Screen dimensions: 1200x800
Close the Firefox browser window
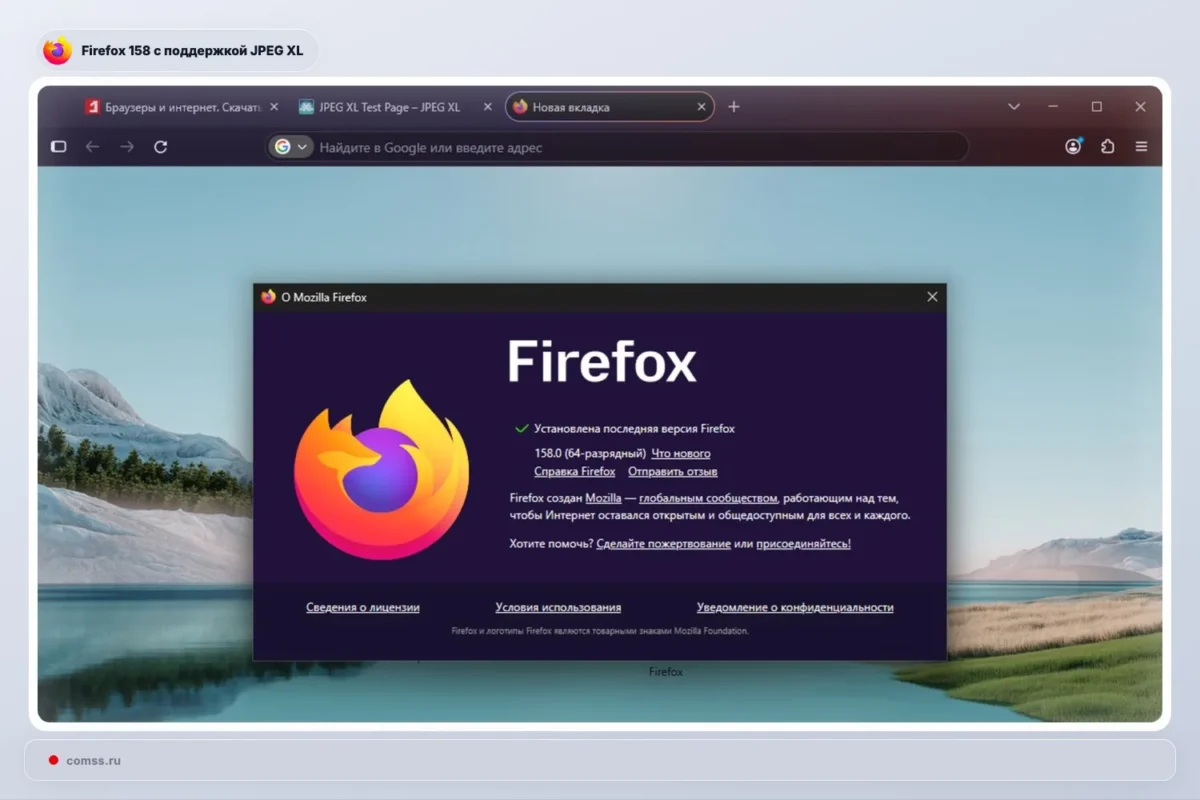coord(1140,107)
